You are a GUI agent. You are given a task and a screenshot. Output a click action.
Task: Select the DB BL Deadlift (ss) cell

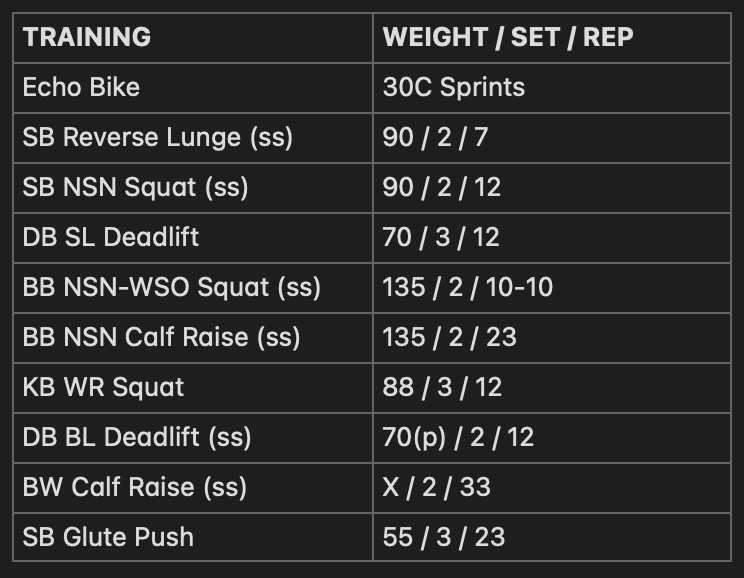click(193, 438)
